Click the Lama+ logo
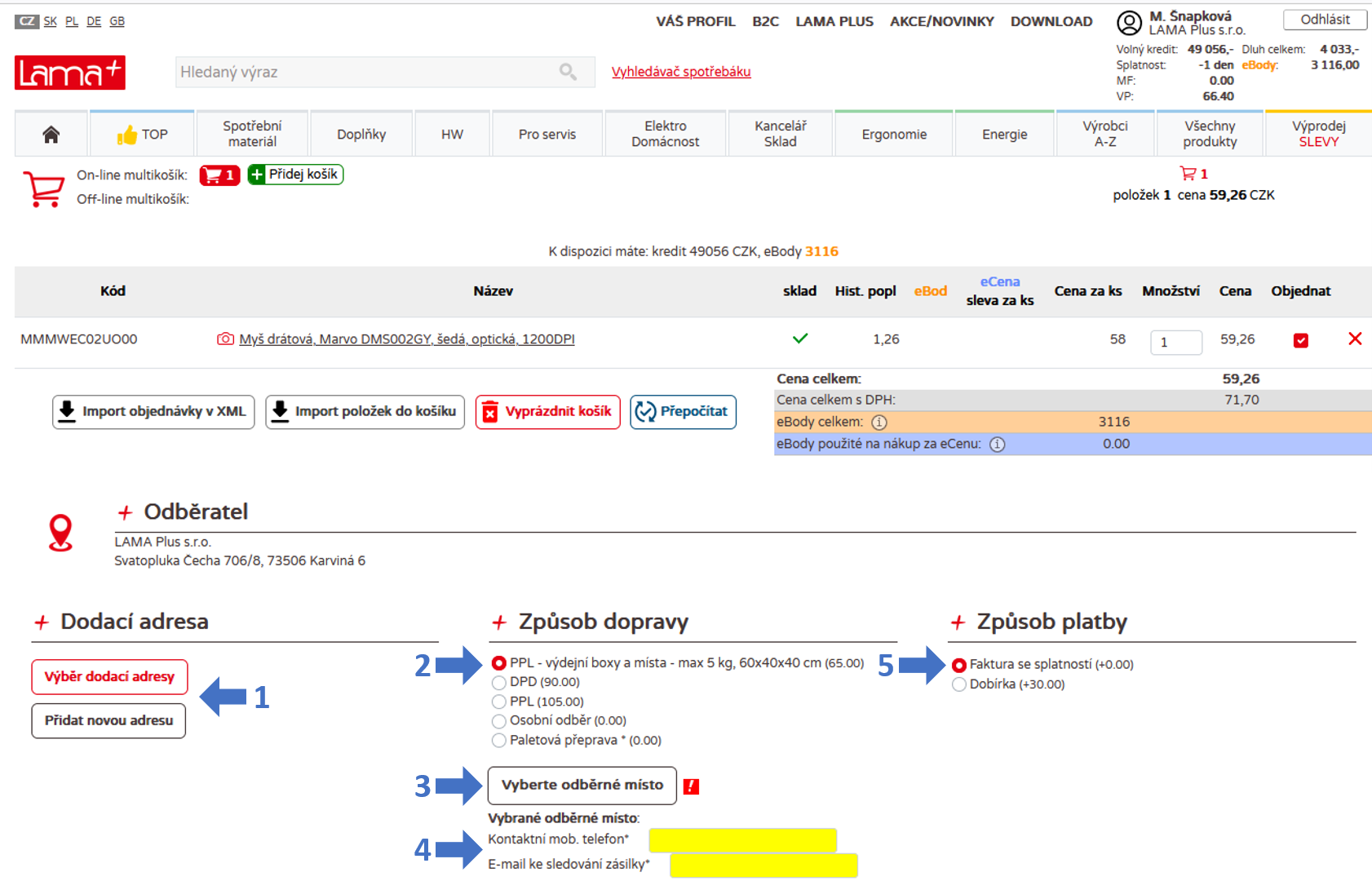The width and height of the screenshot is (1372, 890). coord(70,73)
